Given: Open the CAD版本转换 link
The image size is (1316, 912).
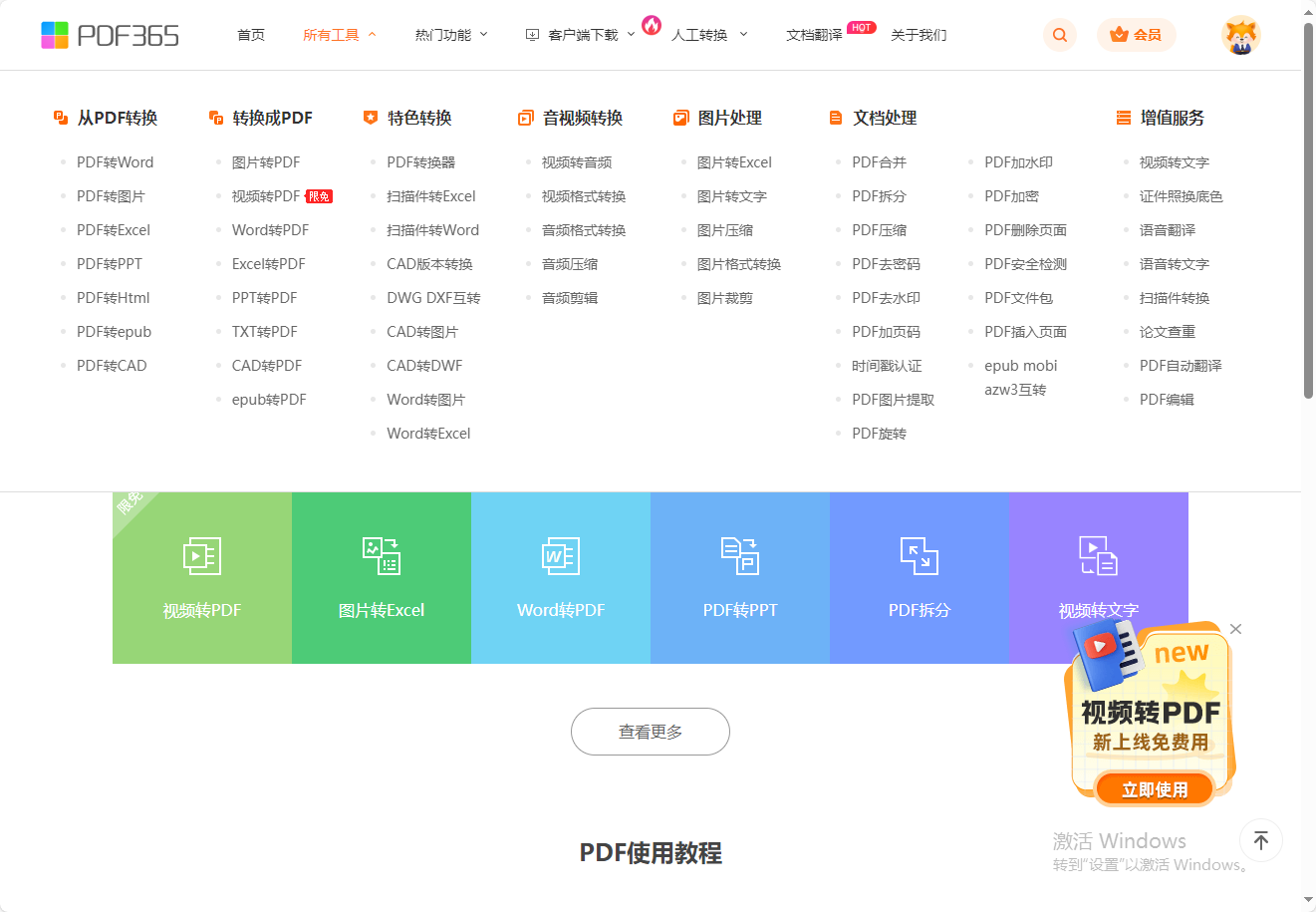Looking at the screenshot, I should coord(430,264).
